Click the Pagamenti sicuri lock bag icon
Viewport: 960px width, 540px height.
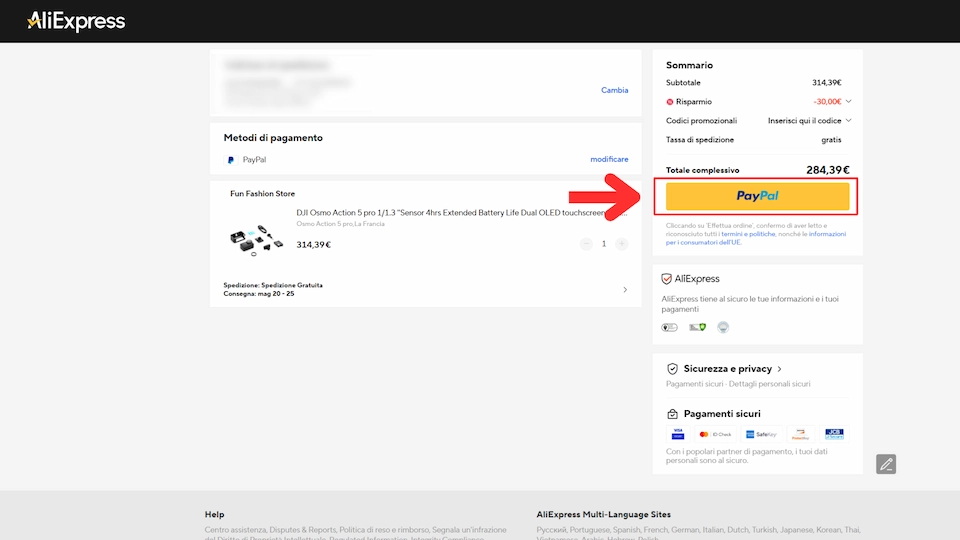pos(672,414)
